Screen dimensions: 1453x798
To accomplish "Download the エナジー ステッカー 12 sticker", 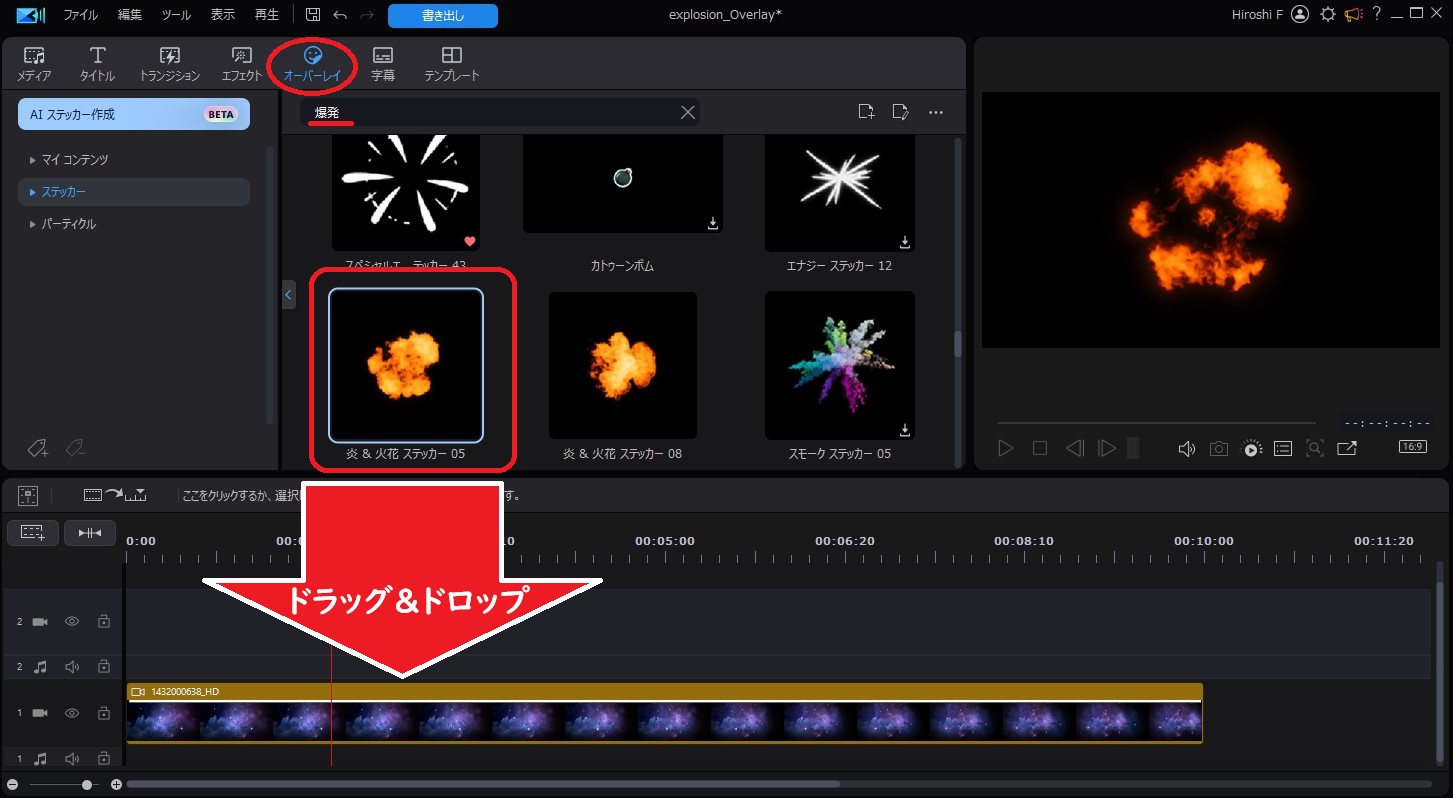I will point(904,242).
